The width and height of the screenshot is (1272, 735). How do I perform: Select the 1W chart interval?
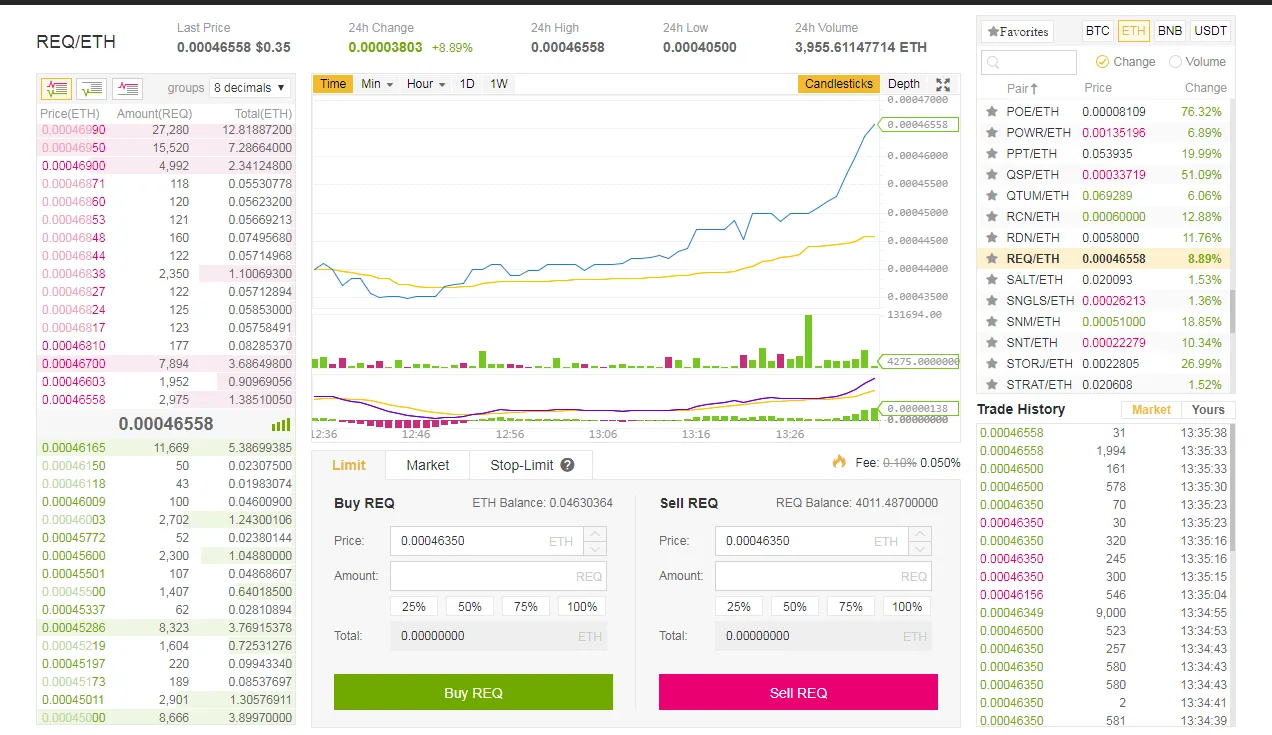pyautogui.click(x=498, y=84)
